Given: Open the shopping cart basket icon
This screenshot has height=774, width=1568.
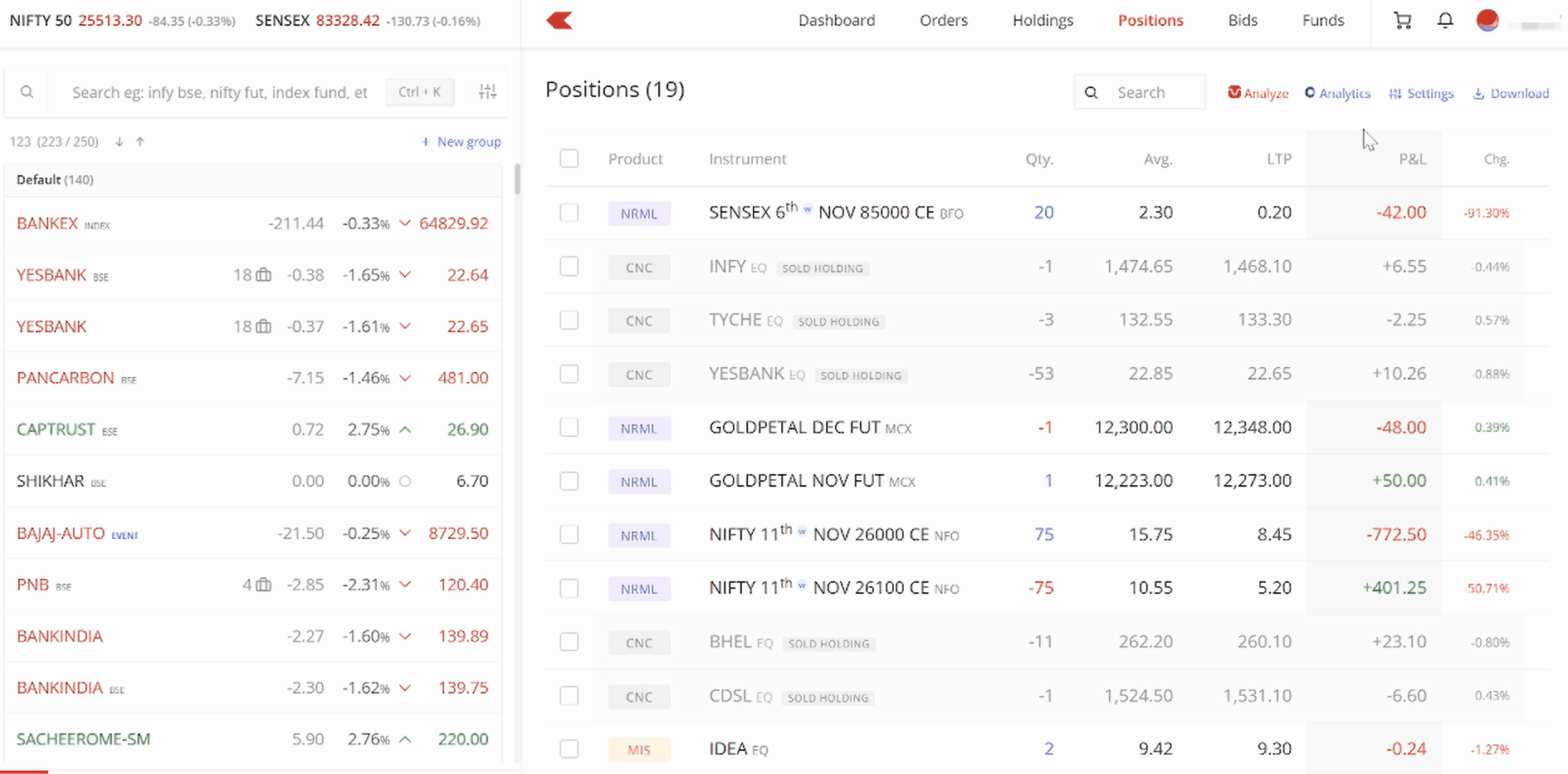Looking at the screenshot, I should click(x=1402, y=21).
